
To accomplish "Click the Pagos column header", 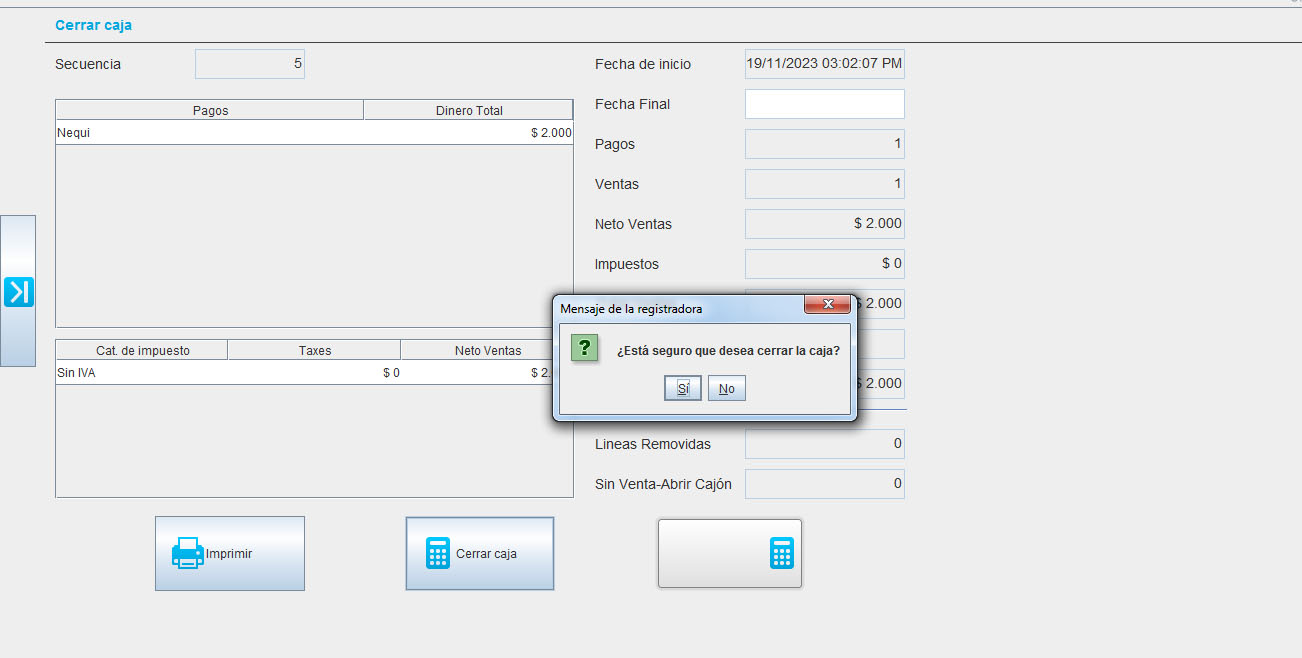I will [210, 110].
